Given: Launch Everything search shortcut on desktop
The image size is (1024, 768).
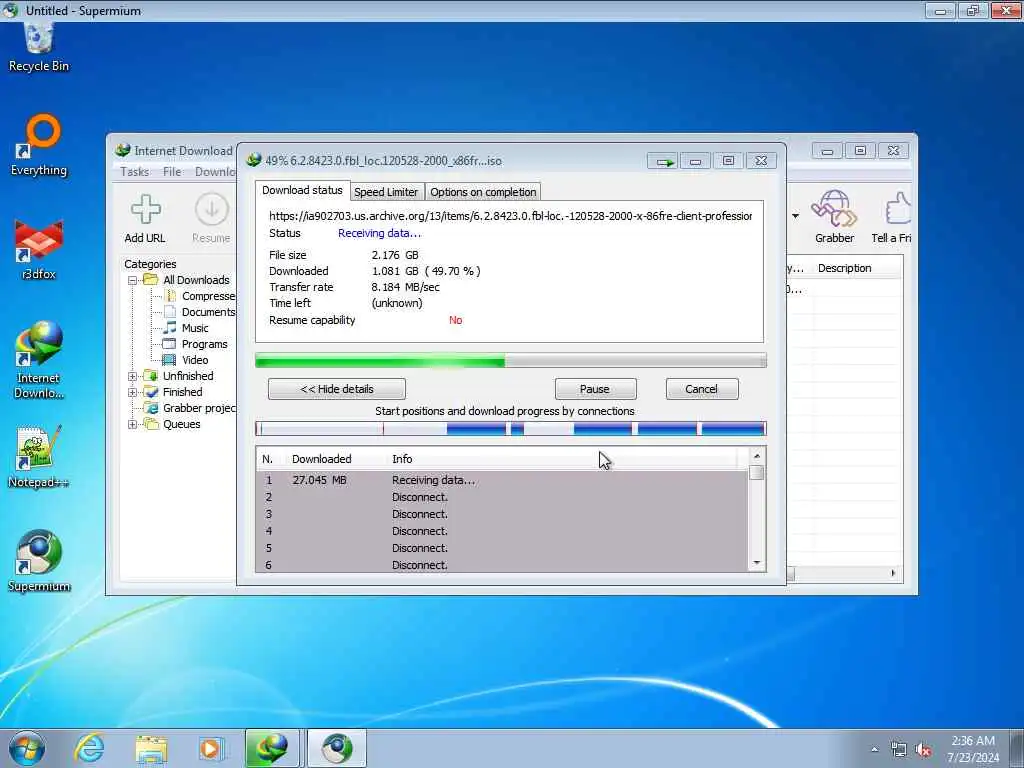Looking at the screenshot, I should [x=39, y=145].
